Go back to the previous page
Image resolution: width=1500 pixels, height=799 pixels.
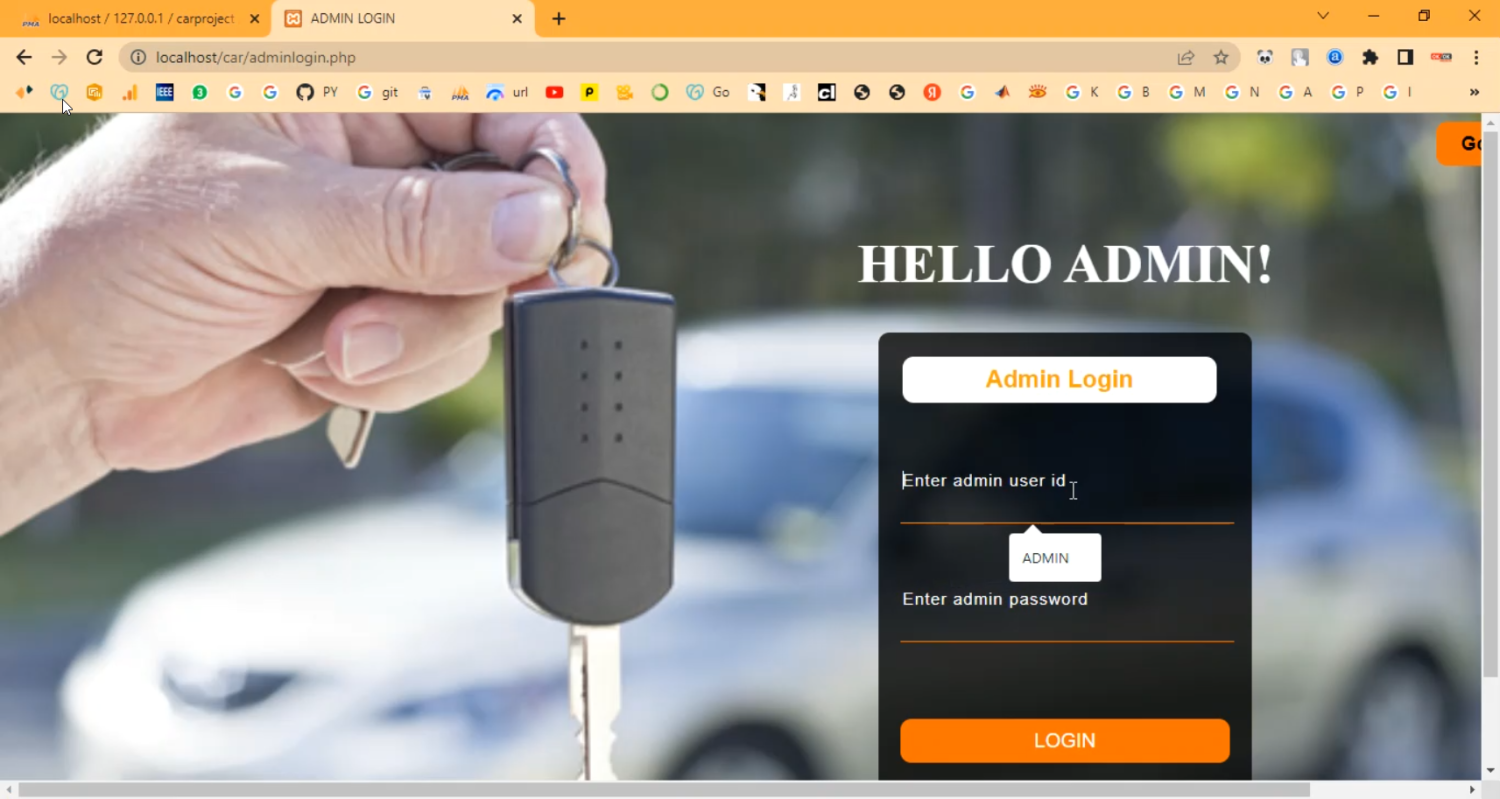(24, 57)
